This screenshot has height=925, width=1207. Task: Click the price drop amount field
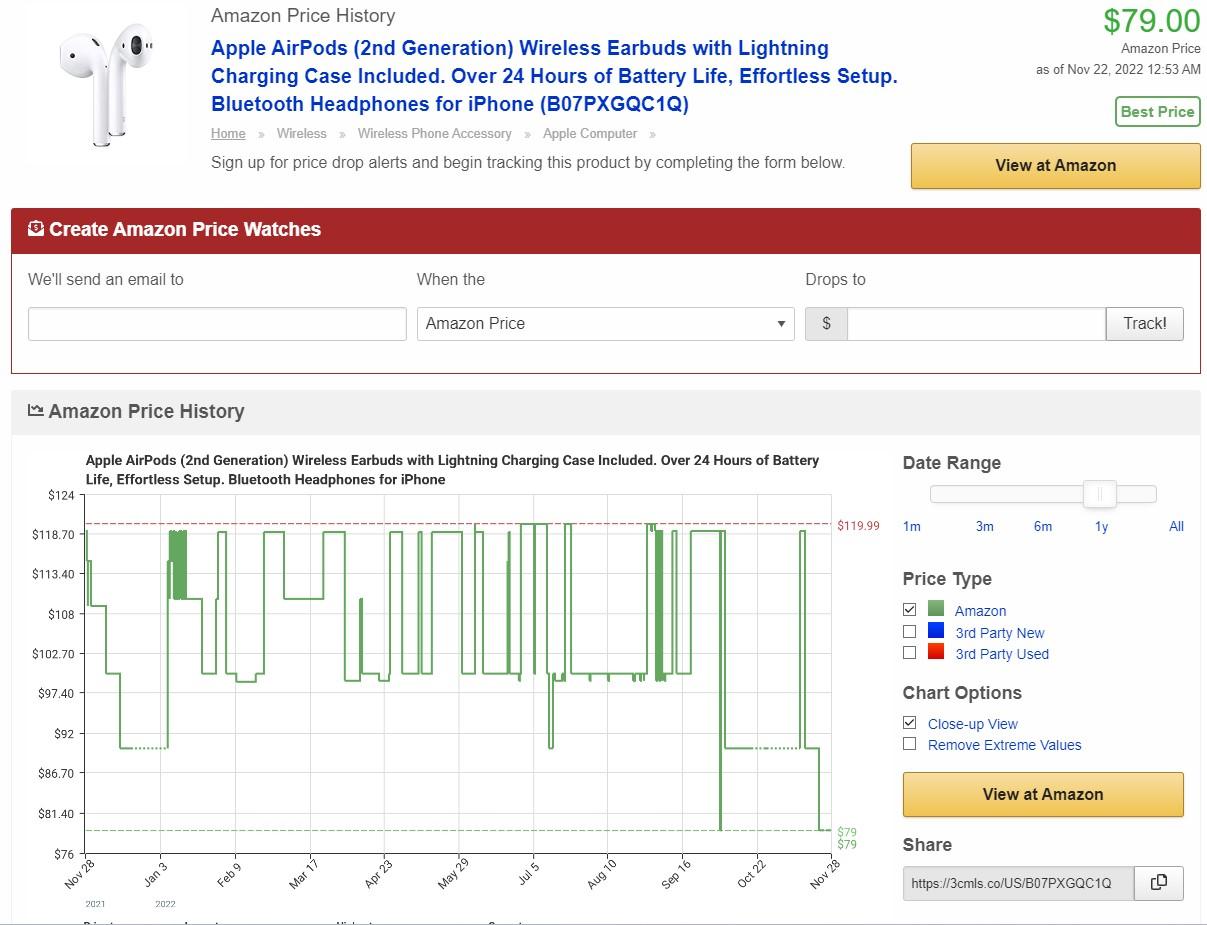[975, 323]
